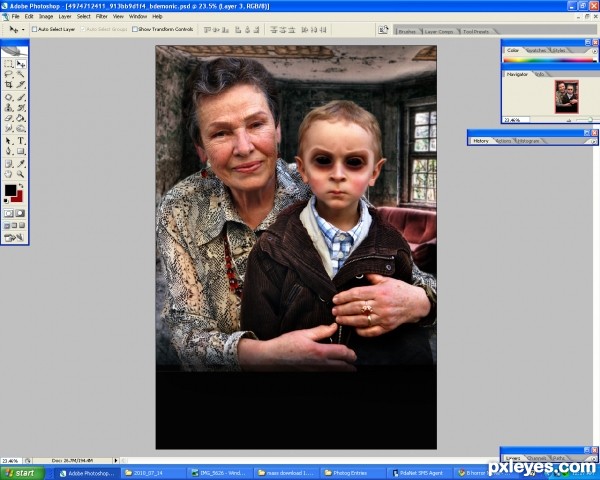
Task: Select the Hand tool
Action: tap(9, 175)
